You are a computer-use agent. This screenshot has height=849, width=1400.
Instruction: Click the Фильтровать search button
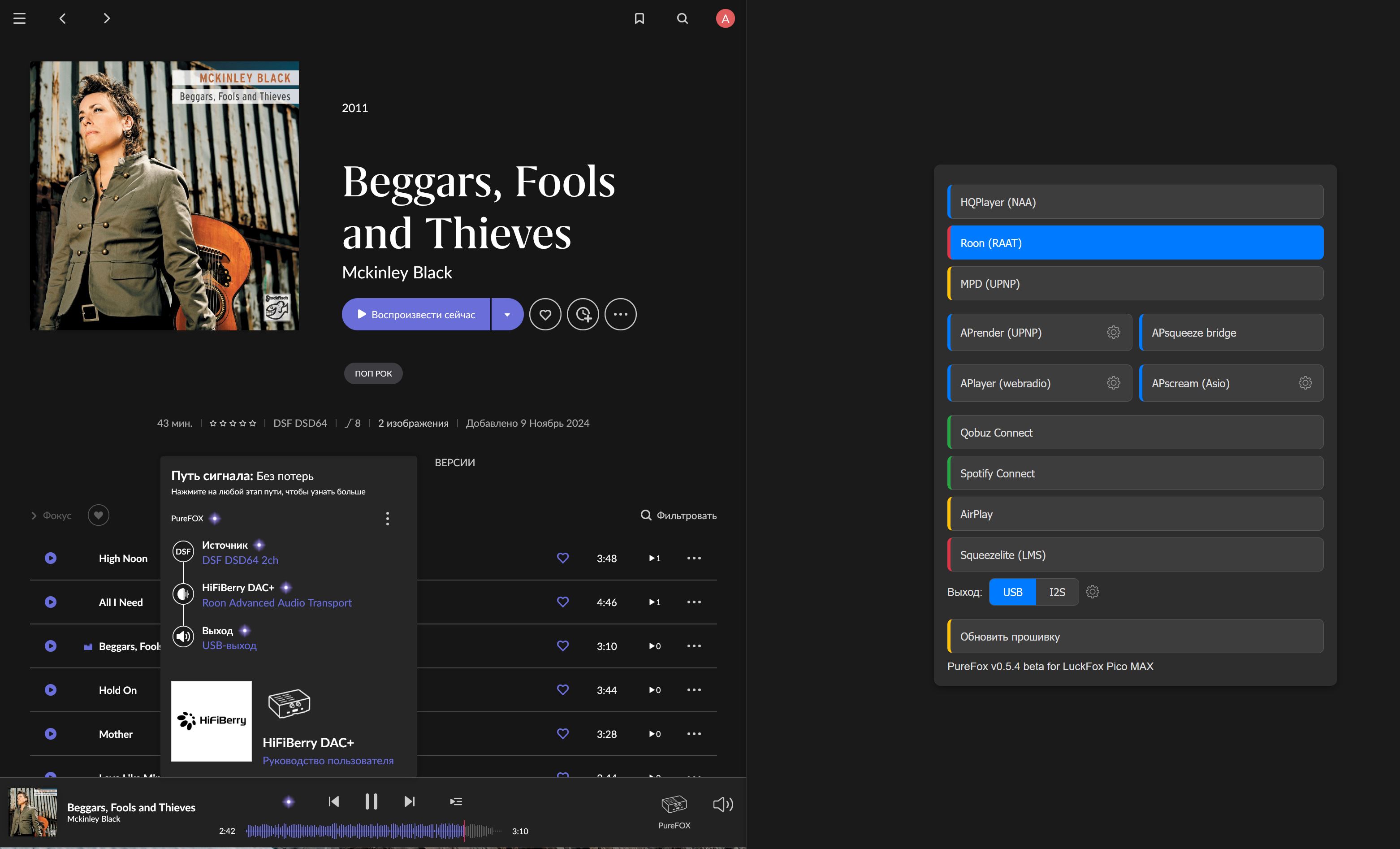point(678,515)
